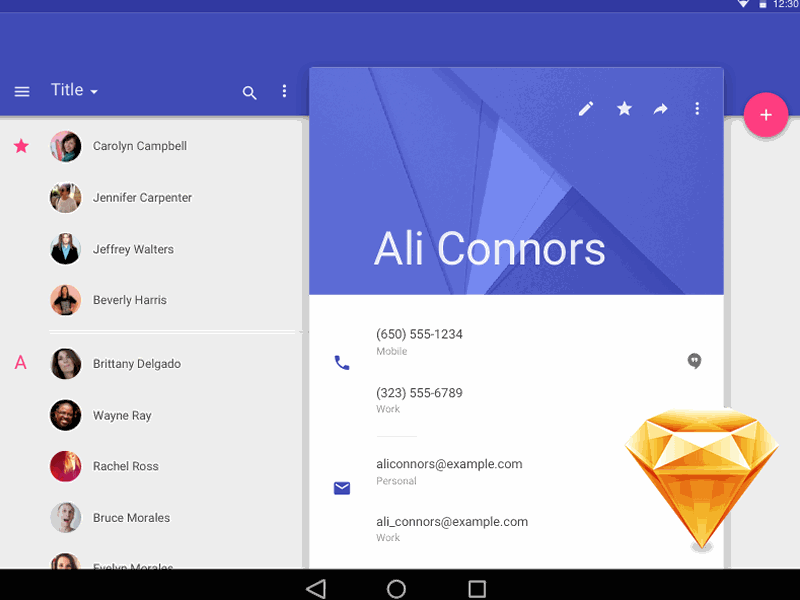Viewport: 800px width, 600px height.
Task: Compose email using the envelope icon
Action: pyautogui.click(x=342, y=488)
